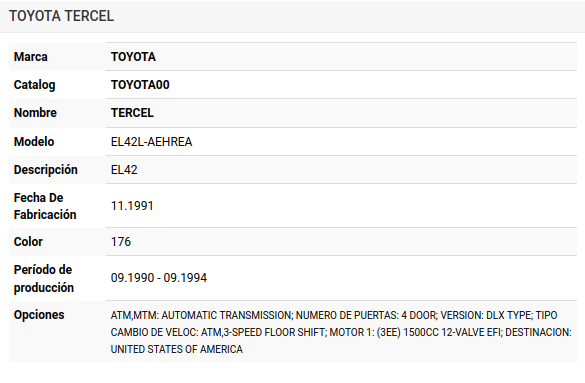Click the TOYOTA TERCEL heading
Viewport: 585px width, 383px height.
point(62,16)
